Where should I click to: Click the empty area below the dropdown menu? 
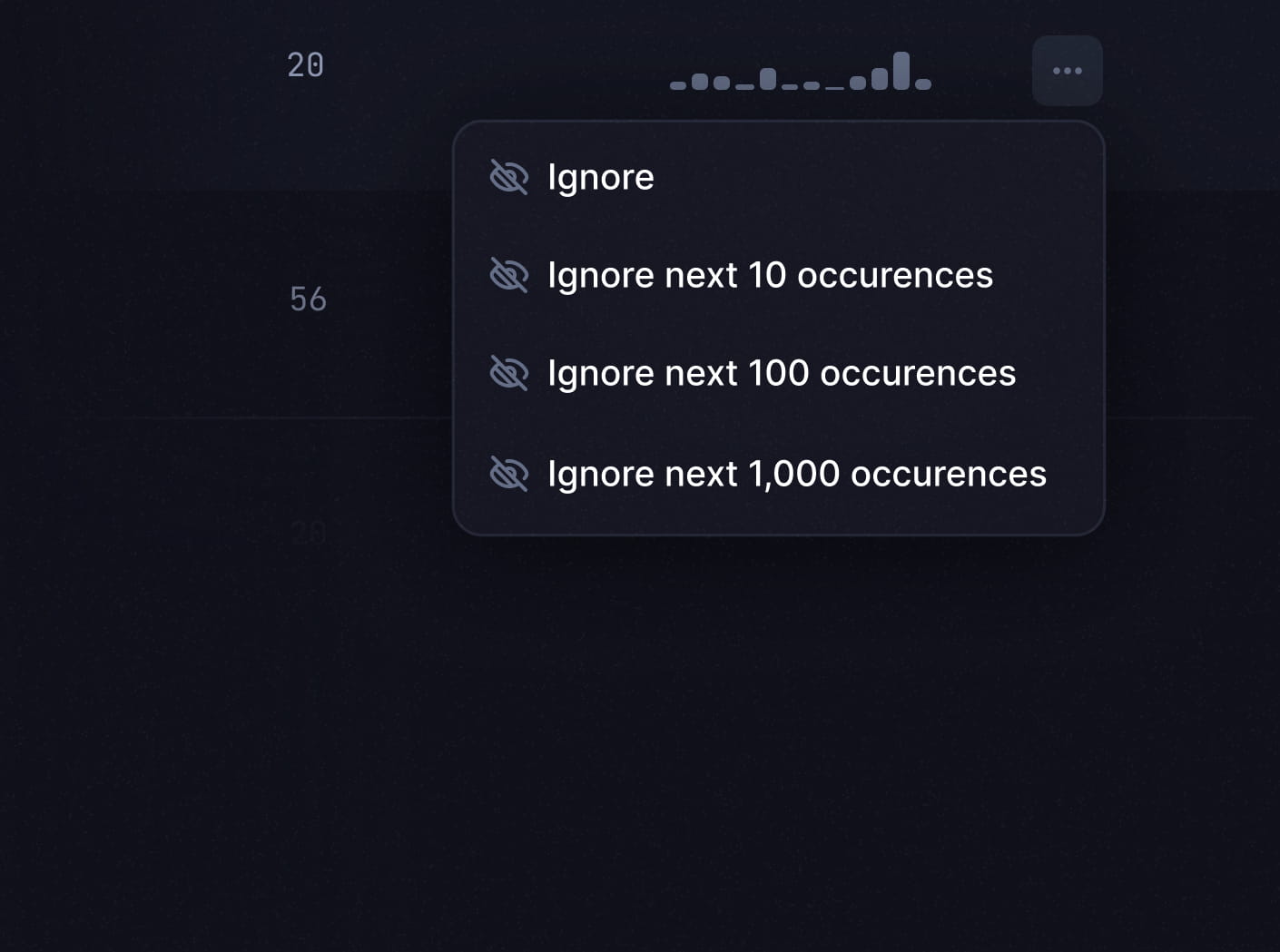point(778,726)
